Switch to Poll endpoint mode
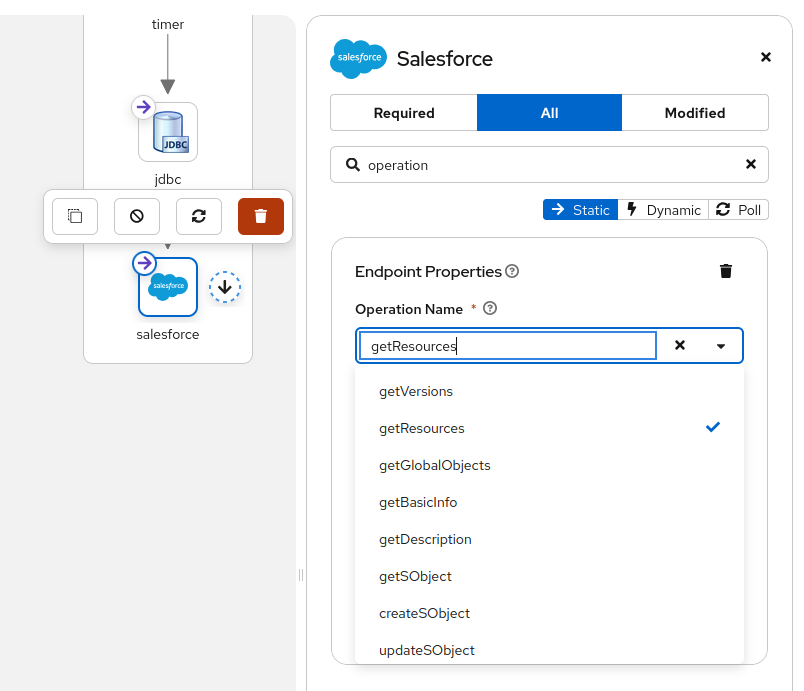 tap(739, 210)
